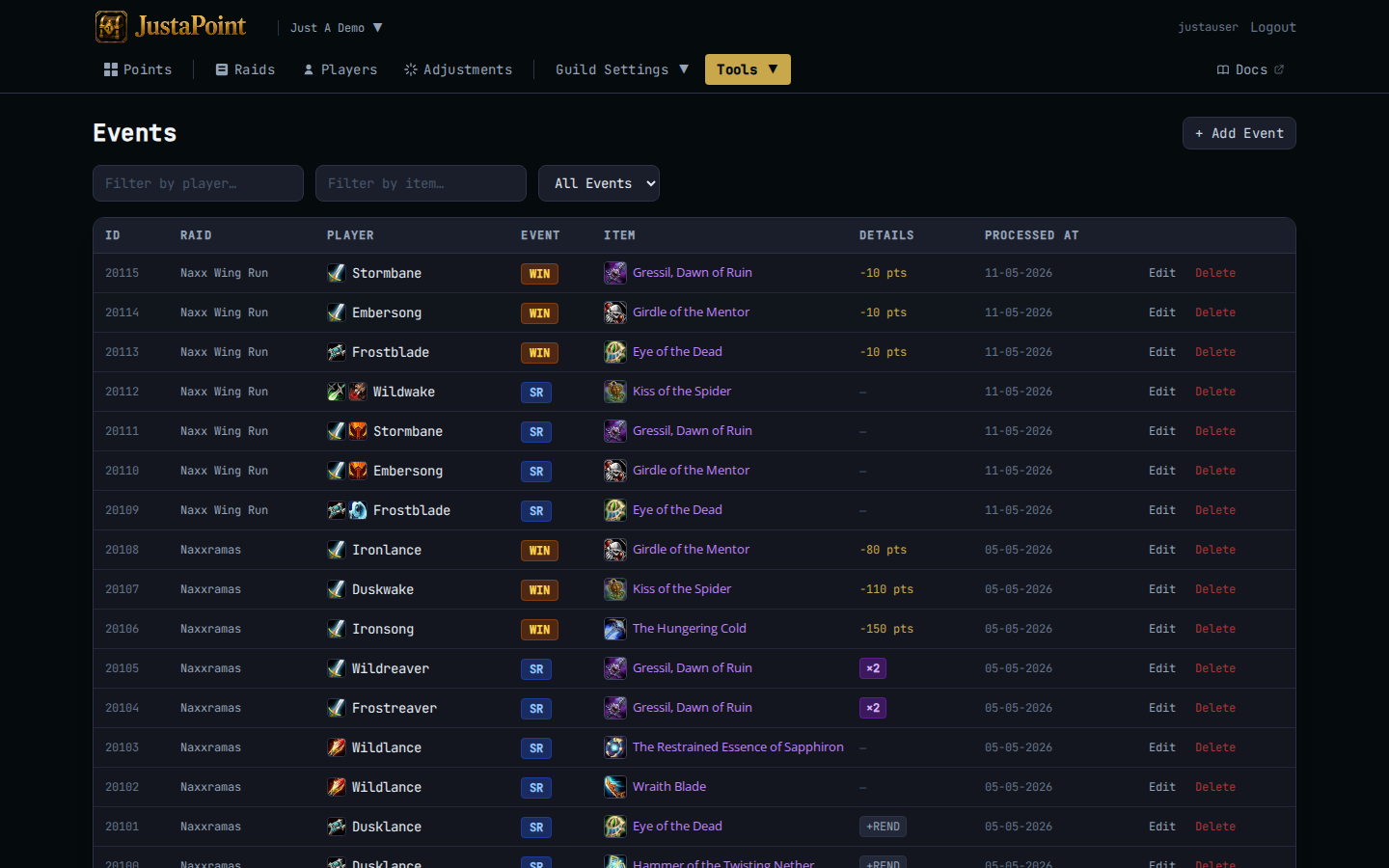Click the JustaPoint logo icon
This screenshot has height=868, width=1389.
click(111, 27)
